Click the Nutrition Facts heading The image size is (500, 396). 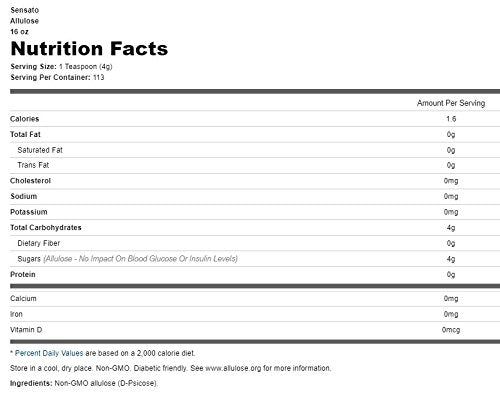[89, 49]
